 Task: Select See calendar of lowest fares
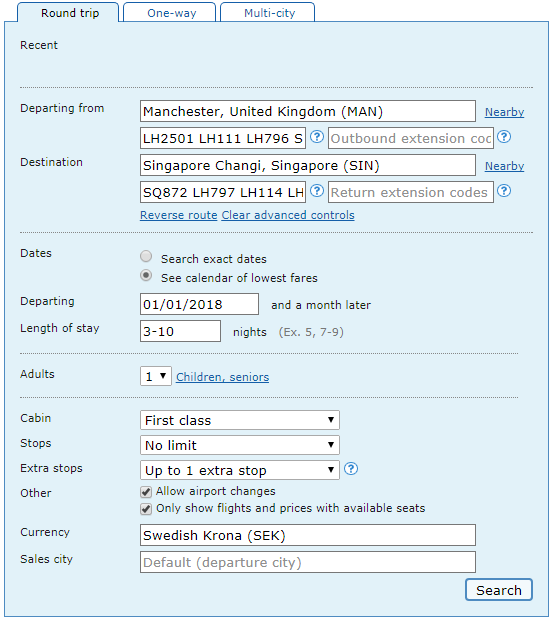[x=146, y=275]
